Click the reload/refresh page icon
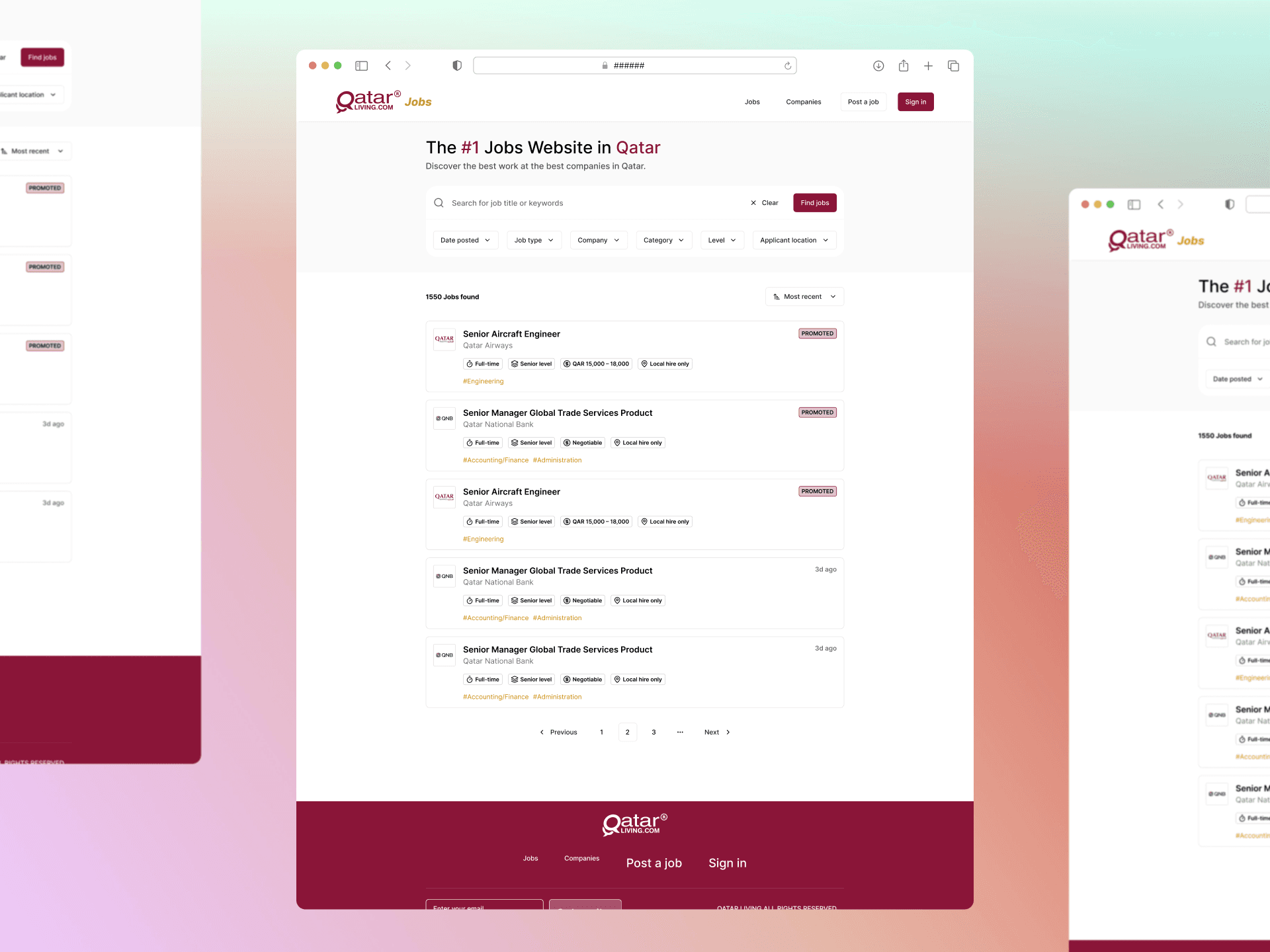The height and width of the screenshot is (952, 1270). click(x=788, y=65)
